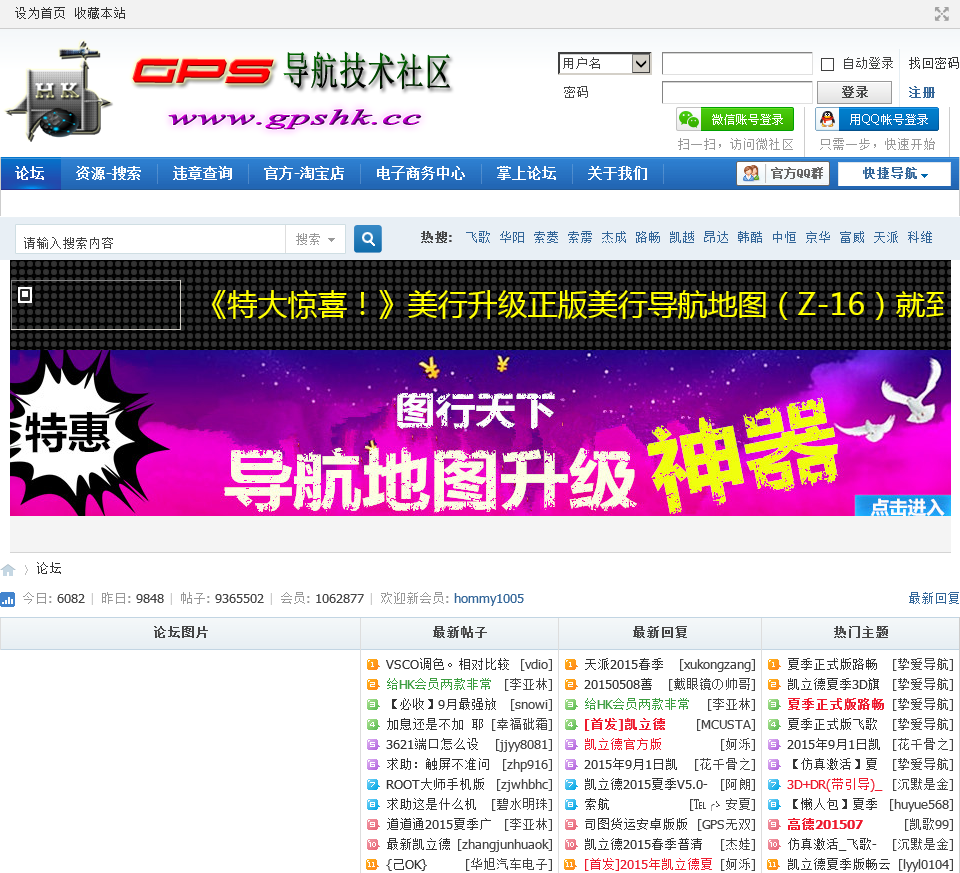The width and height of the screenshot is (960, 873).
Task: Click the 最新帖子 column header
Action: (x=459, y=633)
